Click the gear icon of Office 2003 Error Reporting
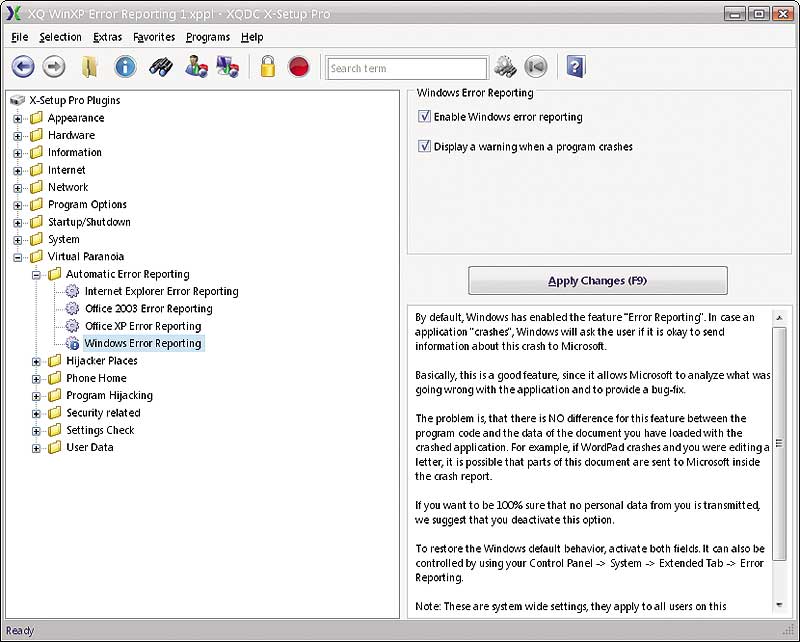 [x=72, y=309]
